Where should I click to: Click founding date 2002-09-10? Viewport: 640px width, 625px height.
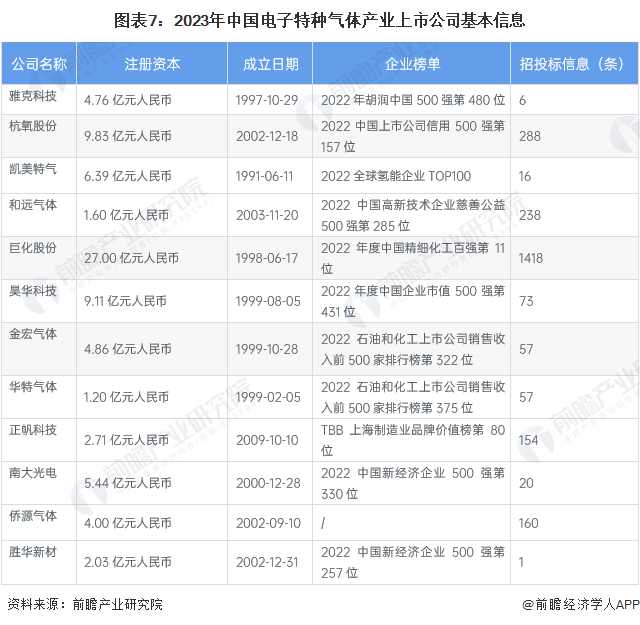268,523
